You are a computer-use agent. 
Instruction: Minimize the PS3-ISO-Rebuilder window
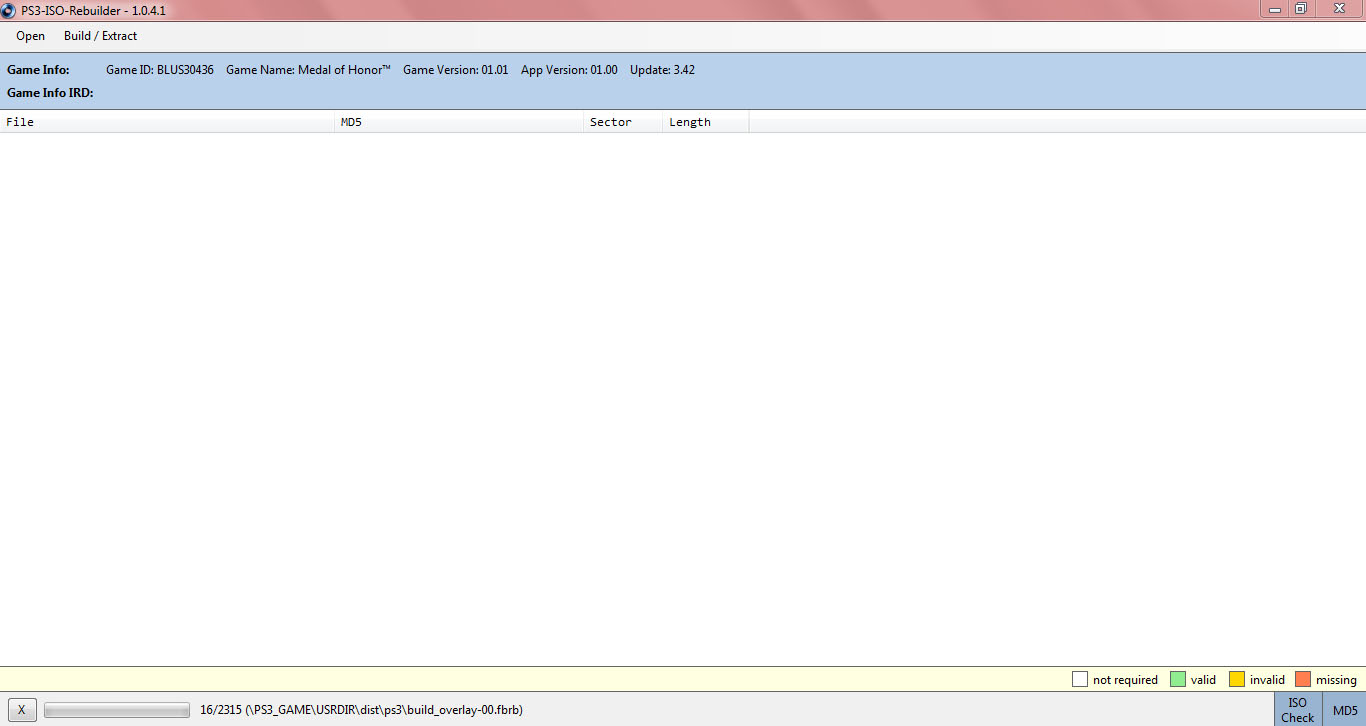[x=1274, y=8]
